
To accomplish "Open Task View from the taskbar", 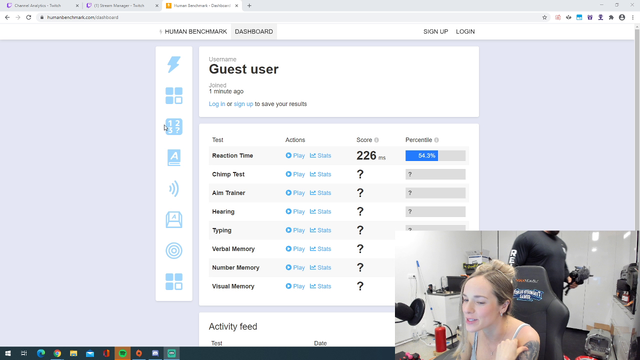I will coord(24,353).
